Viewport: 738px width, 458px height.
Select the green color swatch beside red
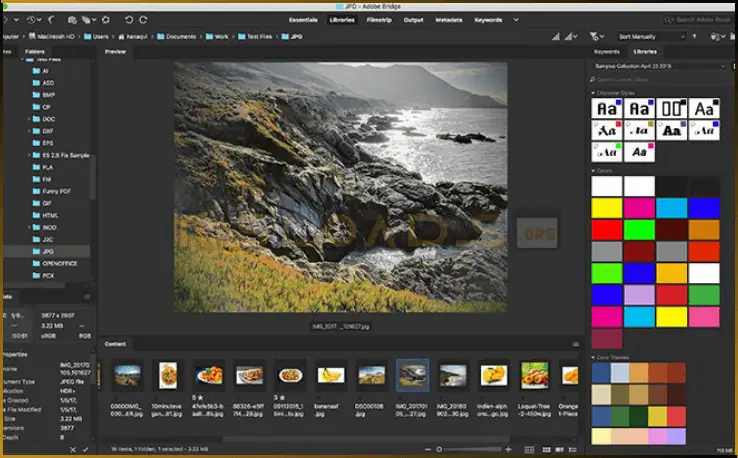639,230
